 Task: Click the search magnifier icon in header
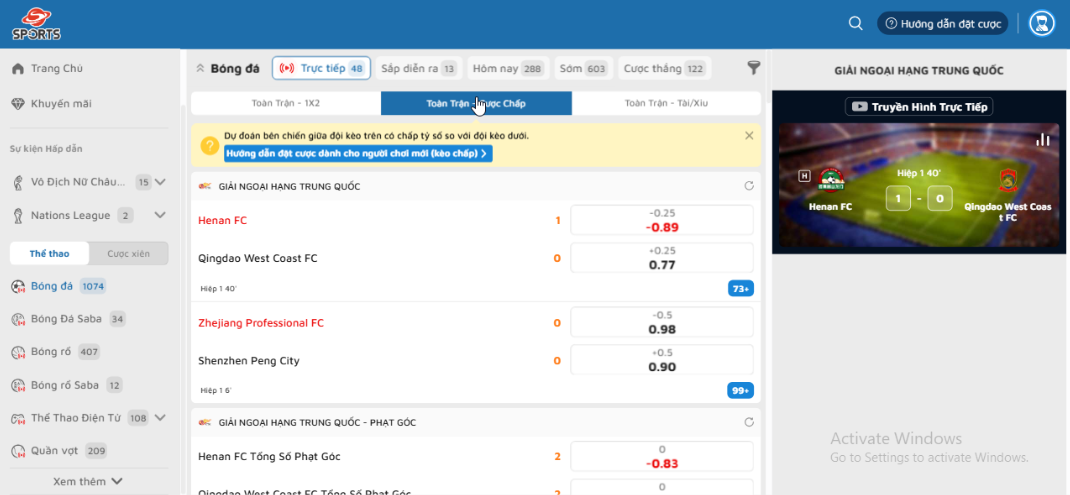click(855, 23)
